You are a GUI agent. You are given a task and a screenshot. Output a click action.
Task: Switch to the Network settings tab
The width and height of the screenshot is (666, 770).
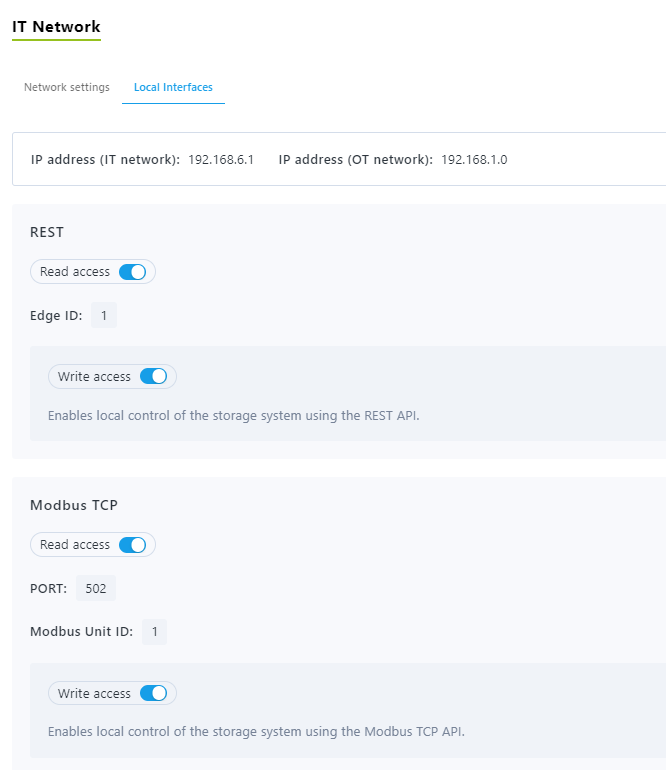coord(67,87)
